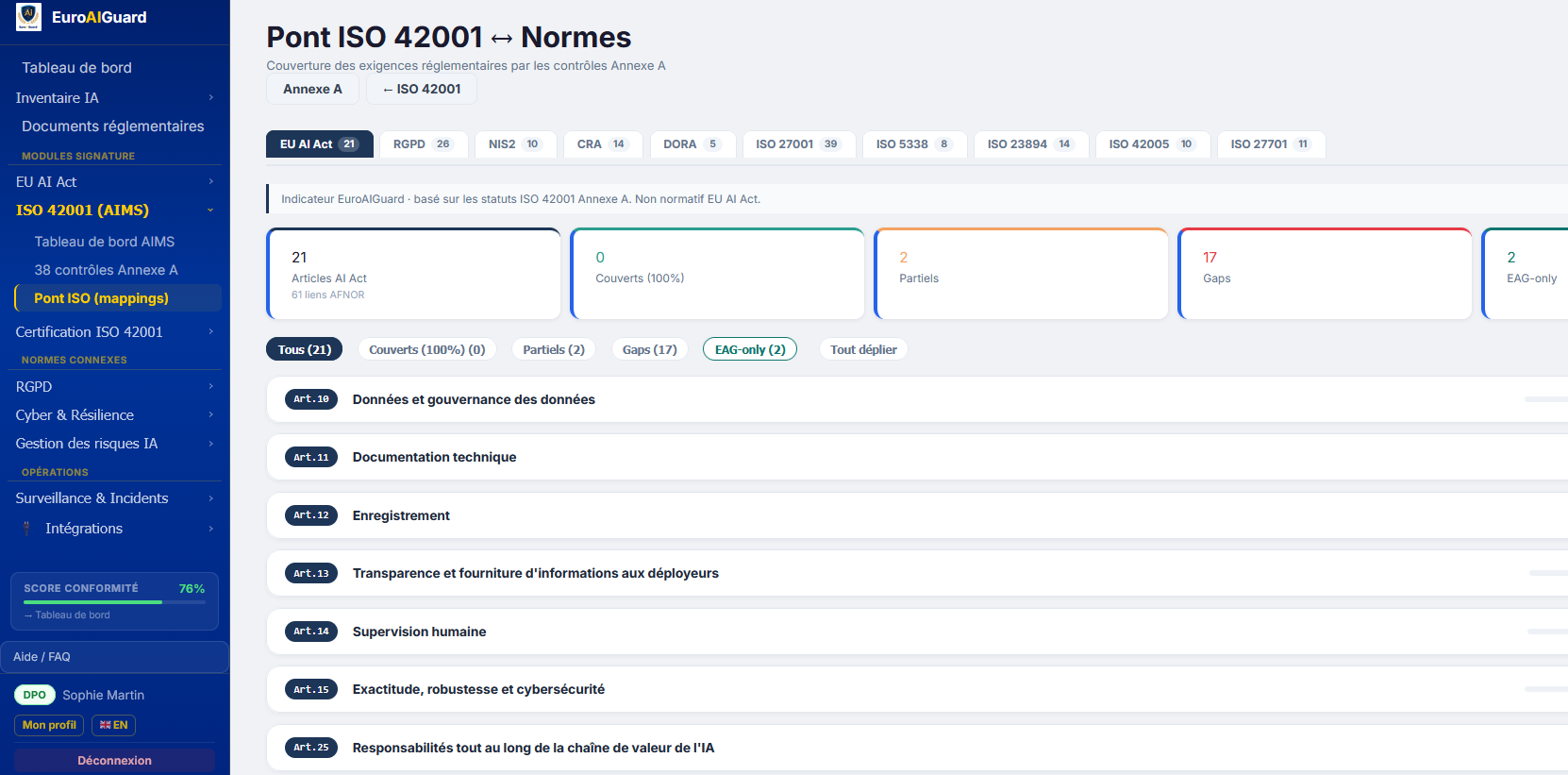Click the 17 Gaps card
The image size is (1568, 775).
[x=1326, y=275]
